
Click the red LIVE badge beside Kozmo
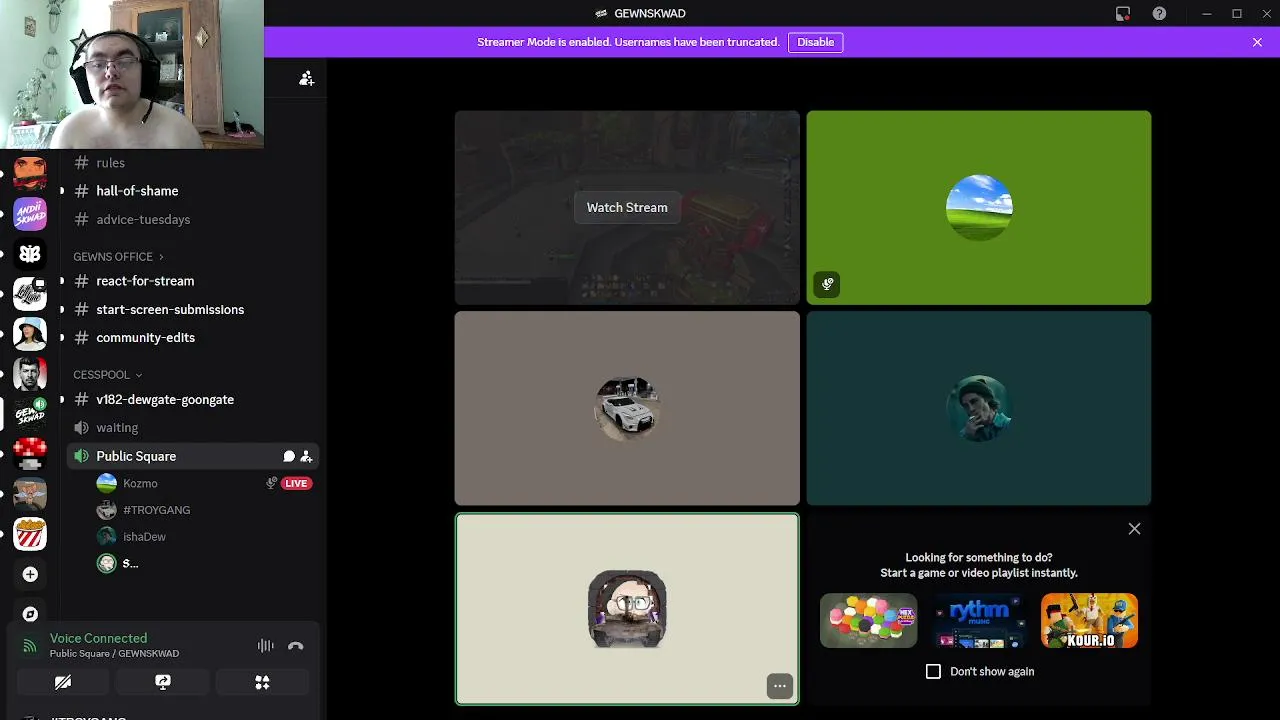click(296, 483)
